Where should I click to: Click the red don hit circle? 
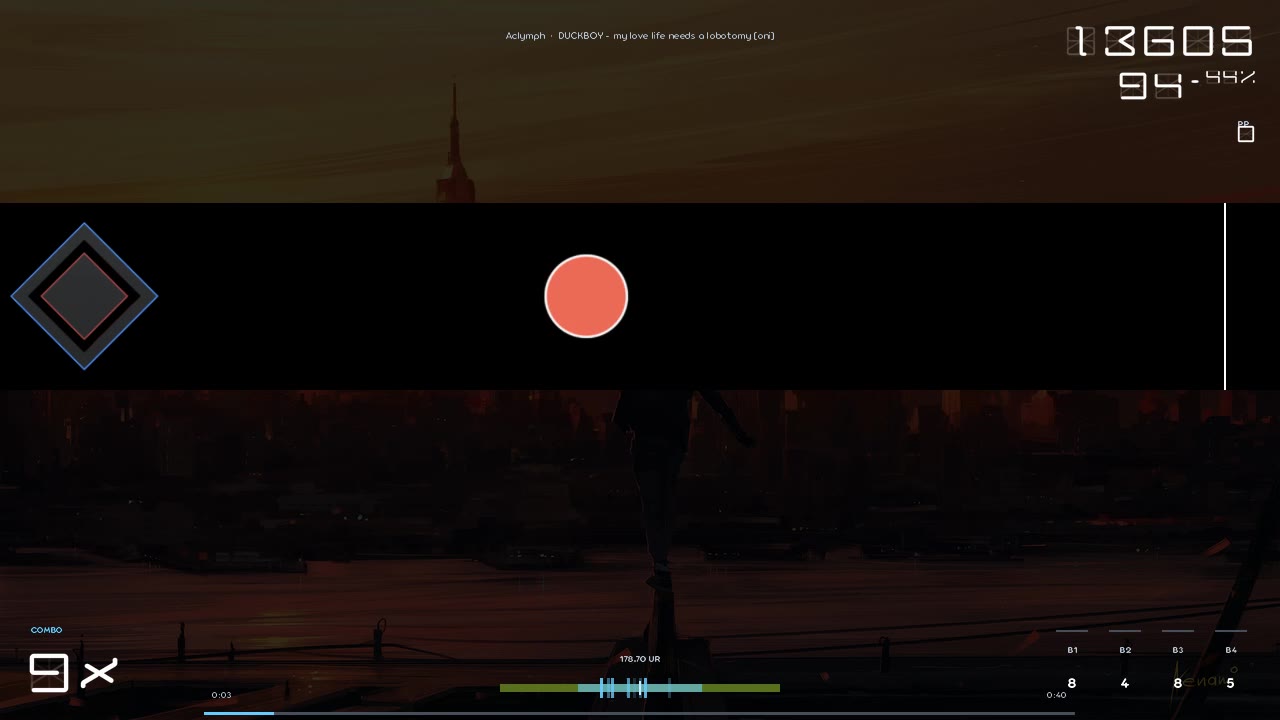click(586, 296)
